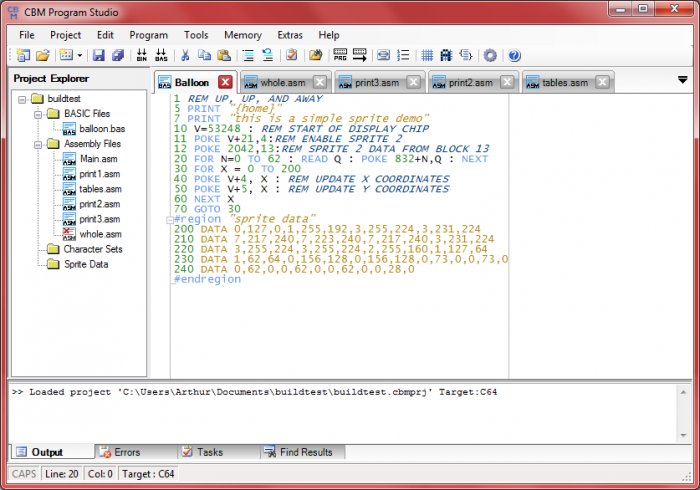Click the build project folder icon
This screenshot has width=700, height=490.
tap(316, 55)
